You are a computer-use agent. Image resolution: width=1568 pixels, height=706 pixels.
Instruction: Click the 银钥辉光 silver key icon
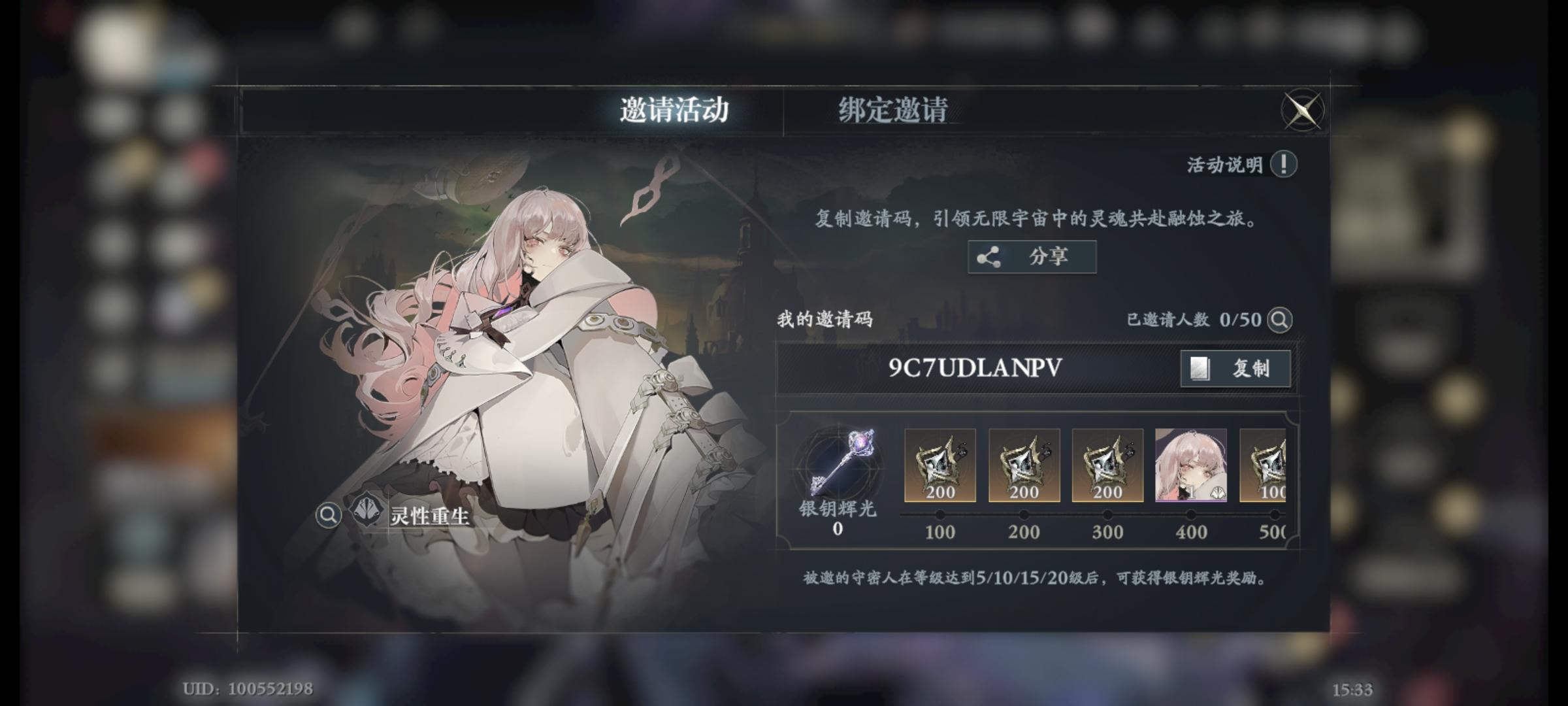point(841,462)
